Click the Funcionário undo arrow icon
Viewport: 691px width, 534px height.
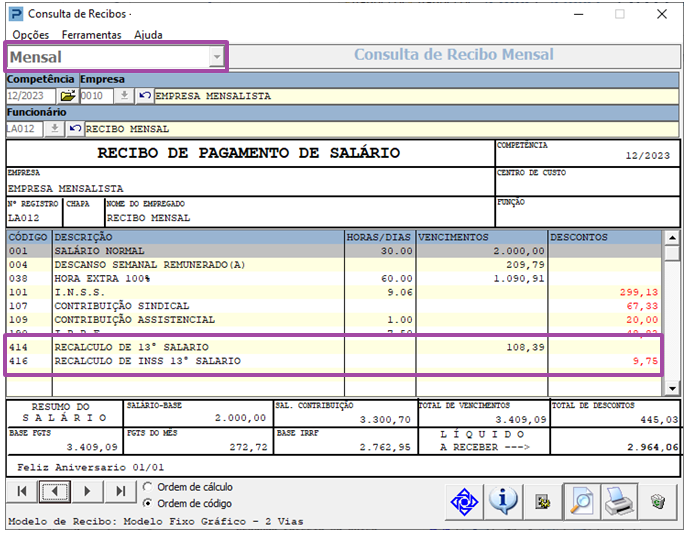click(75, 129)
